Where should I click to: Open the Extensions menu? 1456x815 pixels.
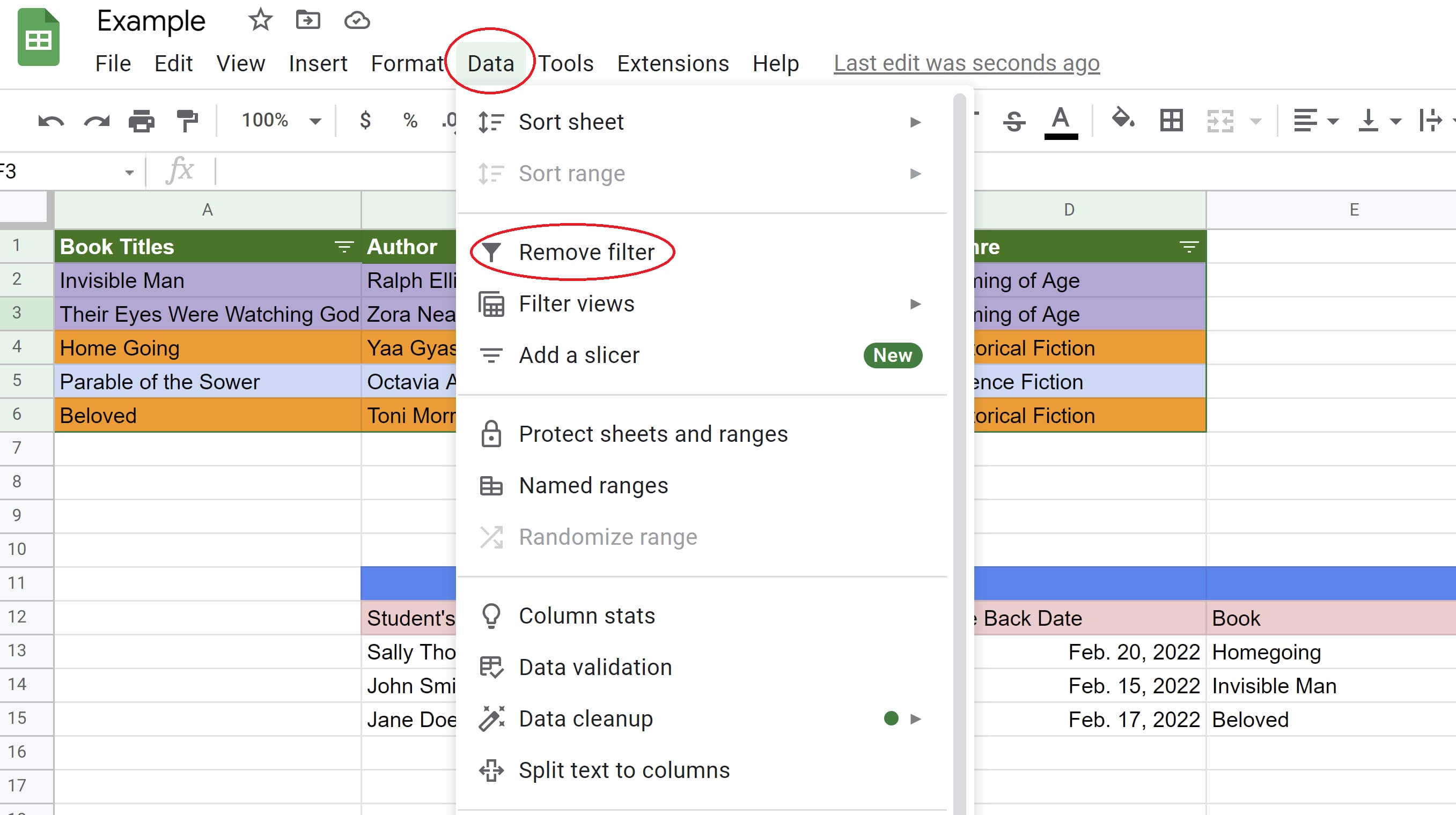click(x=673, y=63)
